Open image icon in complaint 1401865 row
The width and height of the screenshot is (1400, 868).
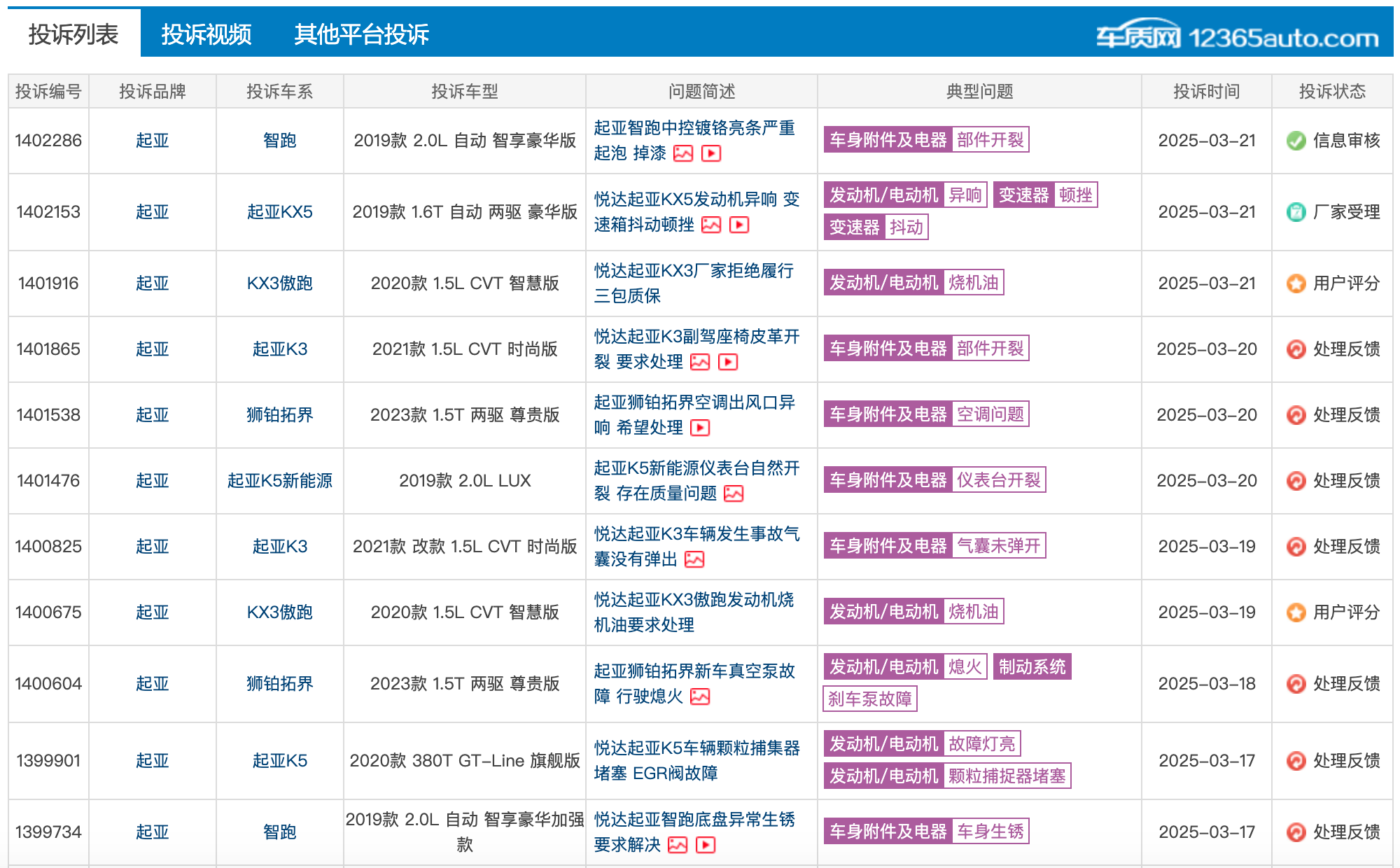point(700,362)
